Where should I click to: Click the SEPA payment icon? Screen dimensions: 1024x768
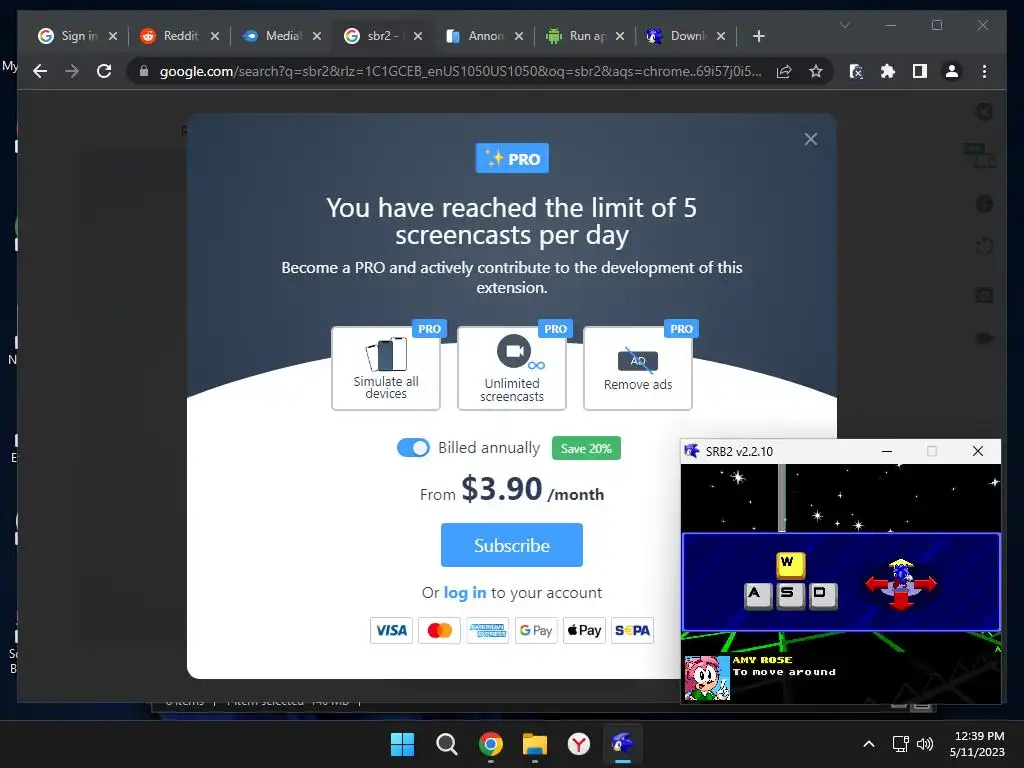(633, 630)
